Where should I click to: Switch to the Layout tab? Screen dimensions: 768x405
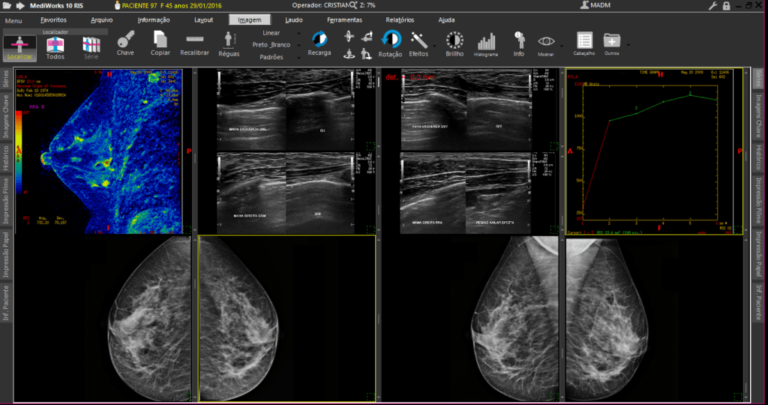point(204,20)
